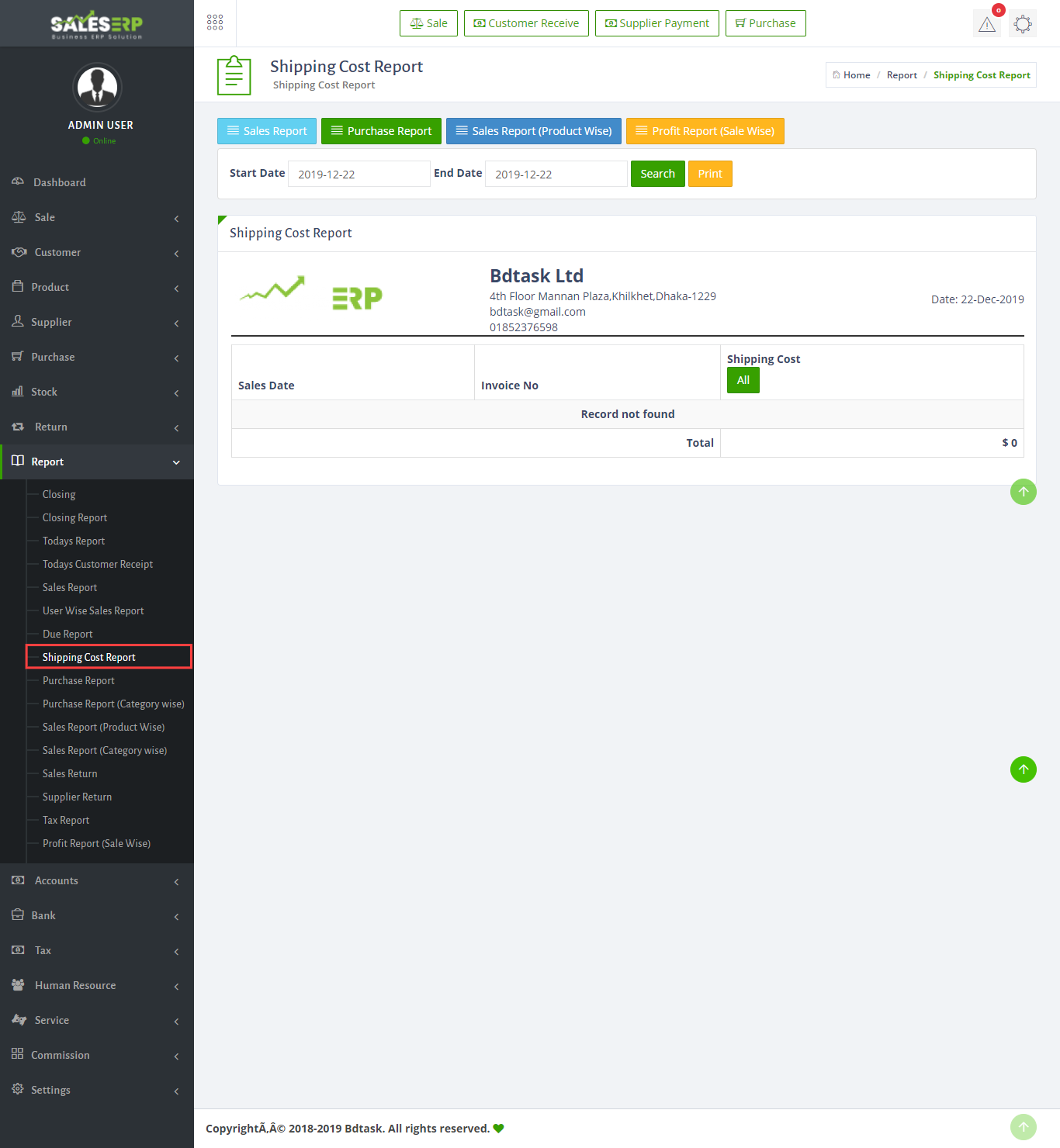Click the All shipping cost filter button
1060x1148 pixels.
[x=743, y=380]
